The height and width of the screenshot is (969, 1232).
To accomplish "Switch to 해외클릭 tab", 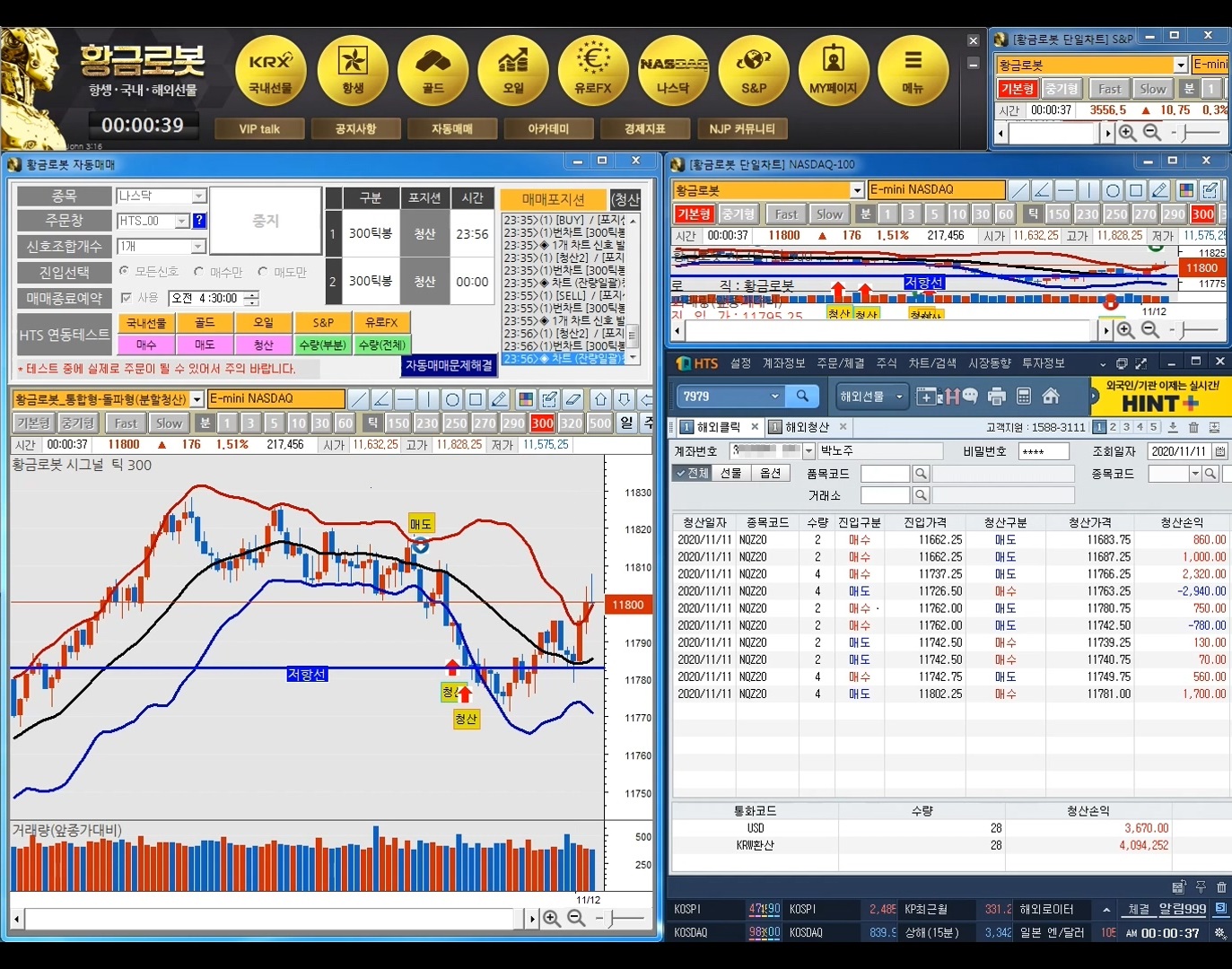I will (719, 427).
